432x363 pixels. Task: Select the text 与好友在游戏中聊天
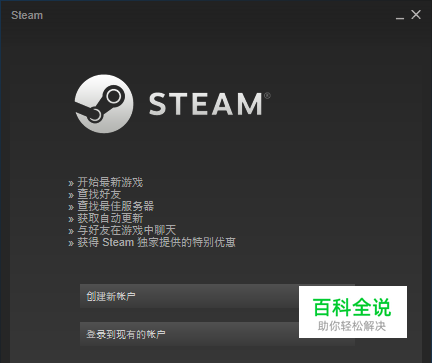pyautogui.click(x=127, y=230)
